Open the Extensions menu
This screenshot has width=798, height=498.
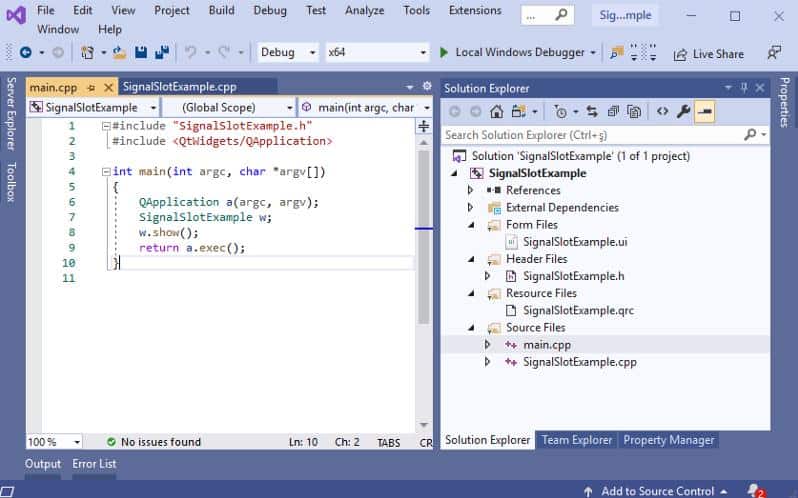tap(475, 10)
